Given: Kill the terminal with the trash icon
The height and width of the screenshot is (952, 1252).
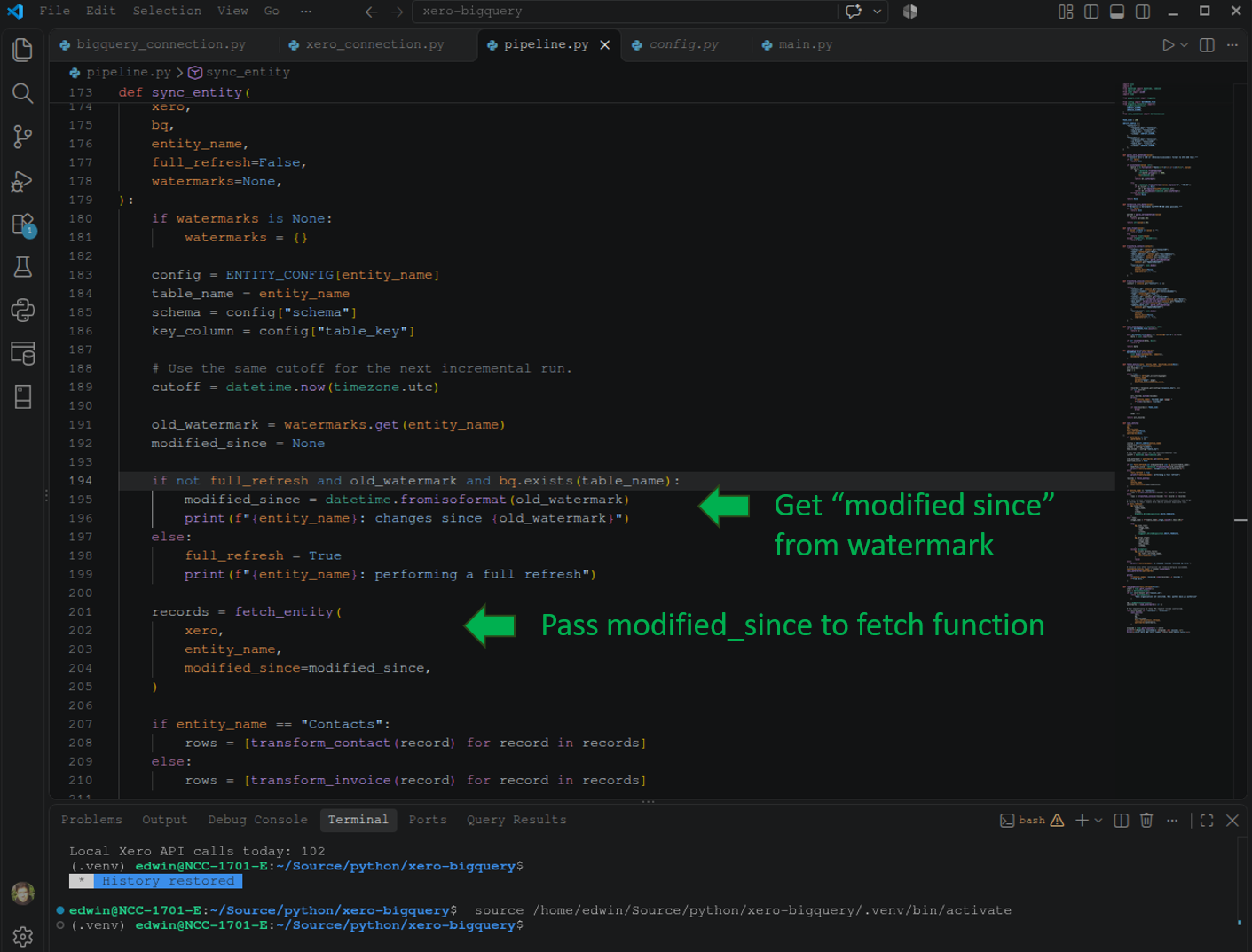Looking at the screenshot, I should (x=1146, y=821).
